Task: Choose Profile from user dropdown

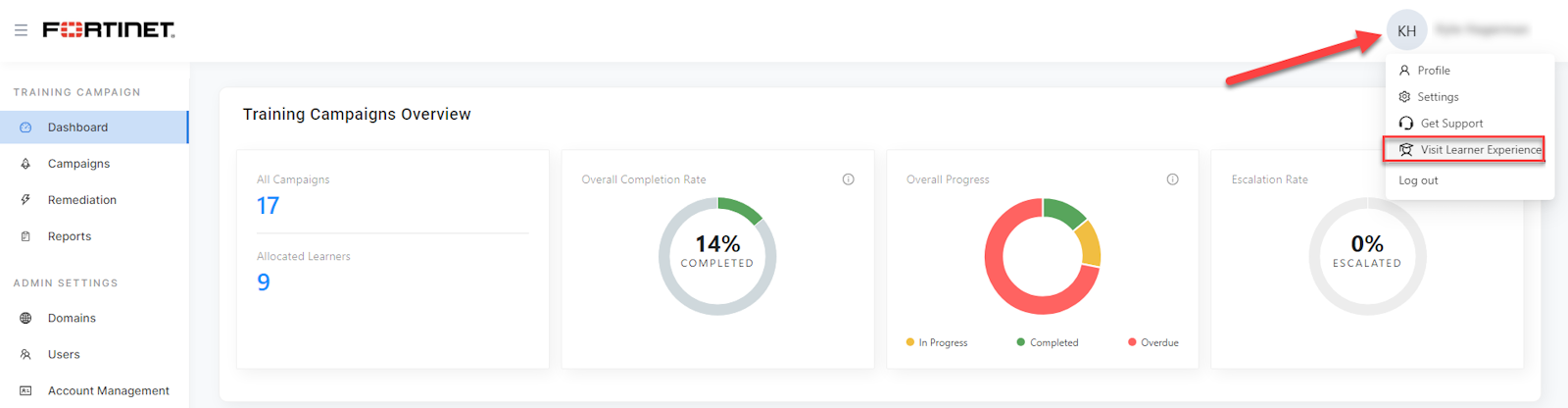Action: (x=1433, y=71)
